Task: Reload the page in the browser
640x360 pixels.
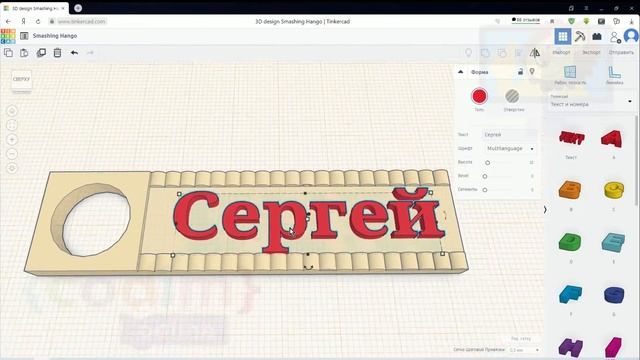Action: tap(38, 22)
